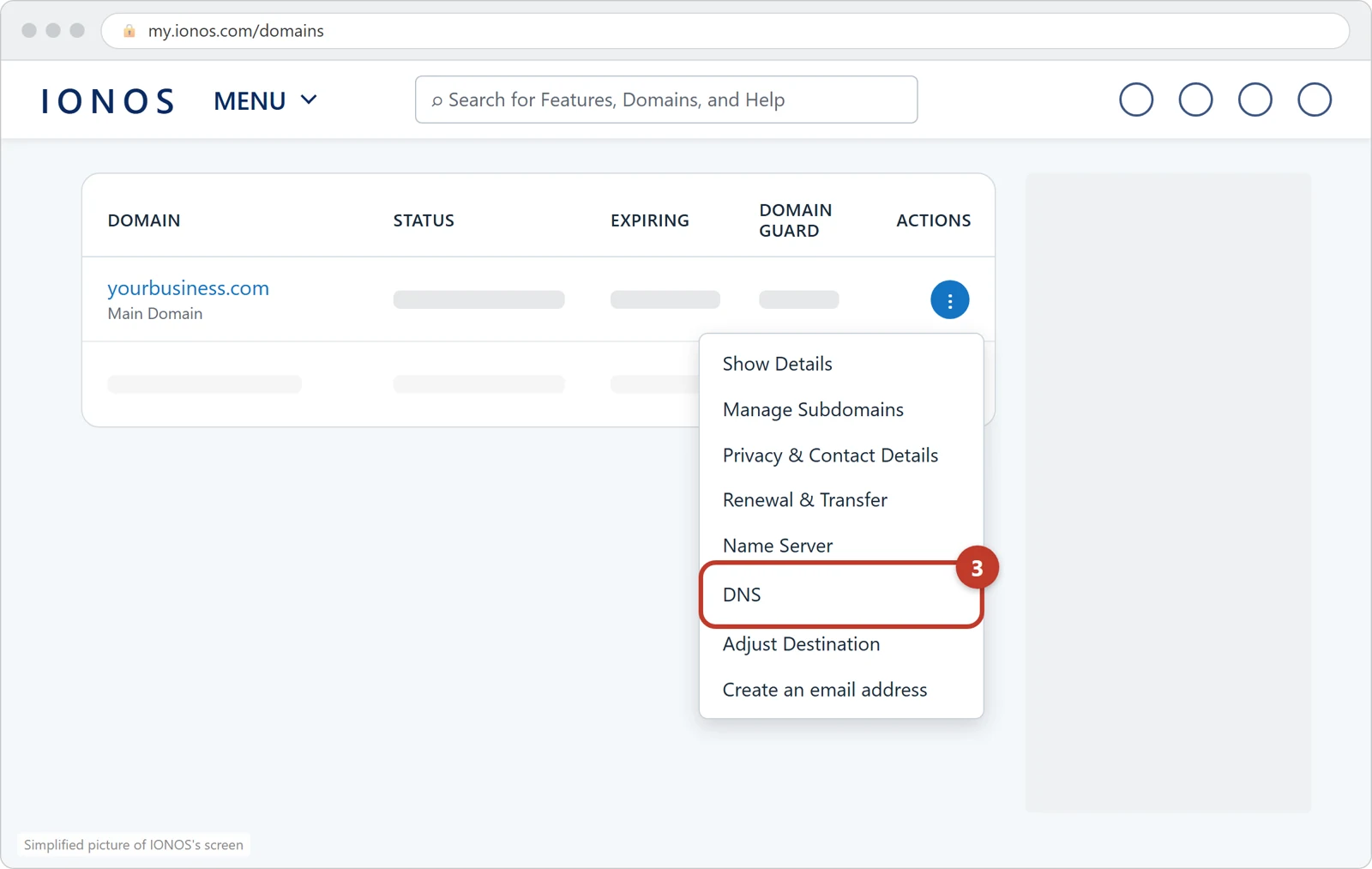Click the DOMAIN column header
The width and height of the screenshot is (1372, 869).
(x=144, y=220)
